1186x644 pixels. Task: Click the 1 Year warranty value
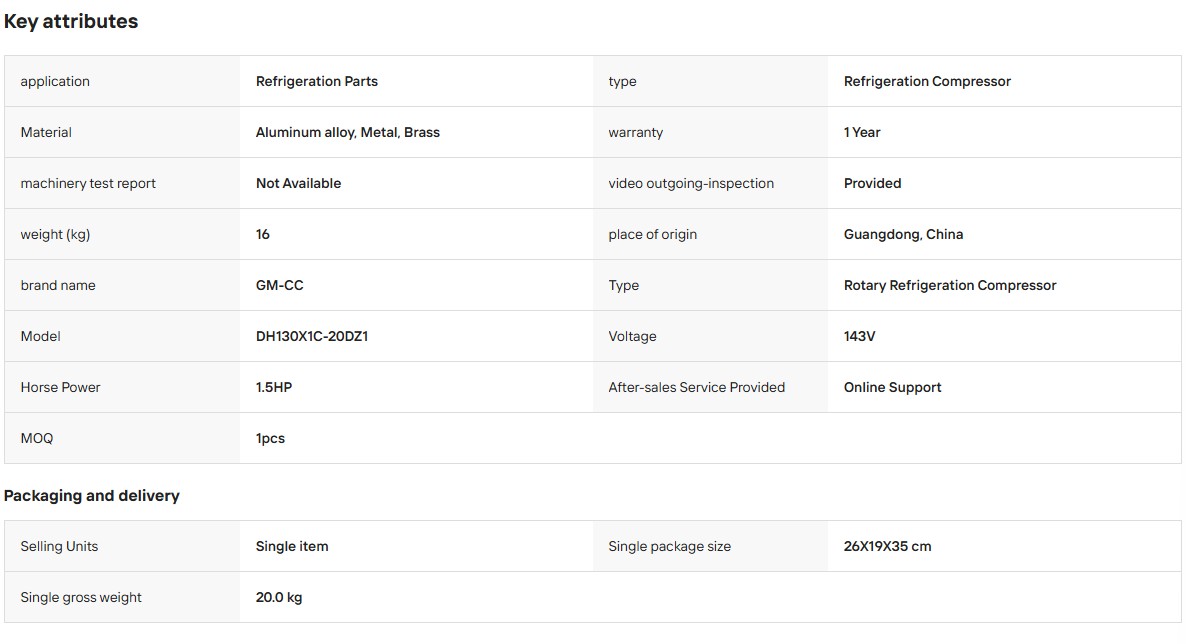(x=862, y=132)
